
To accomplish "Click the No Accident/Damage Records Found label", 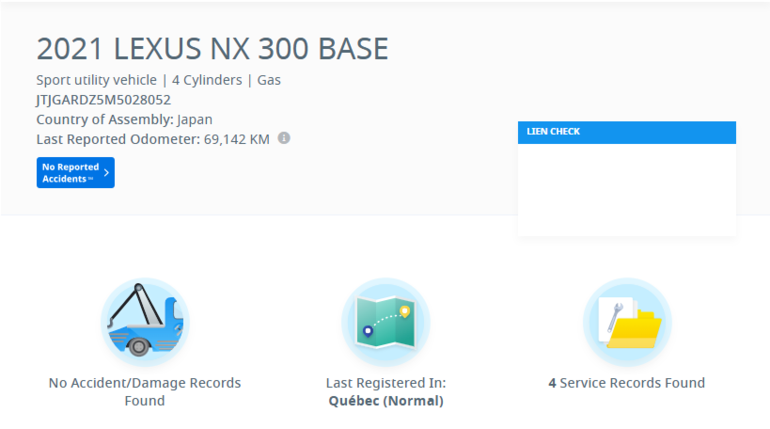I will [145, 391].
